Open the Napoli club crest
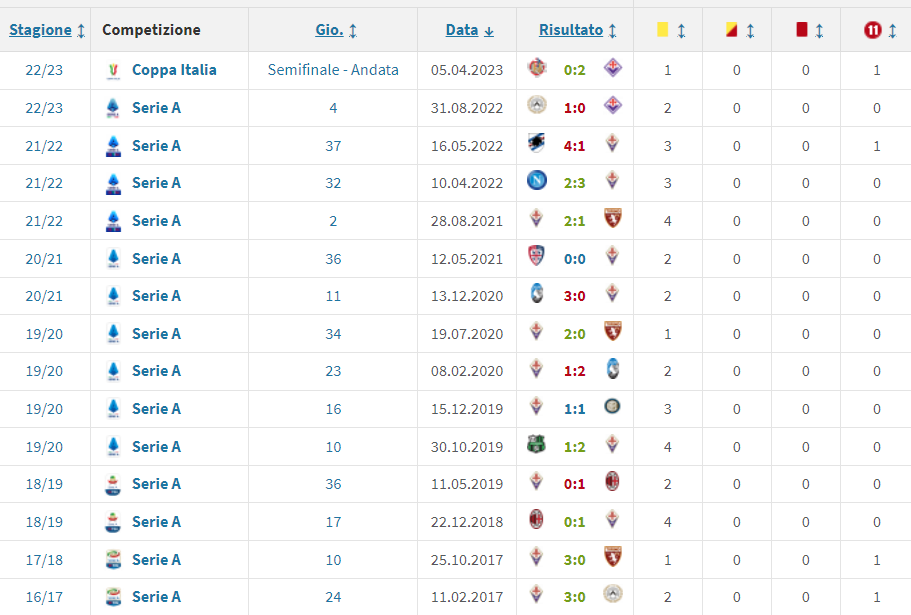 pyautogui.click(x=537, y=182)
